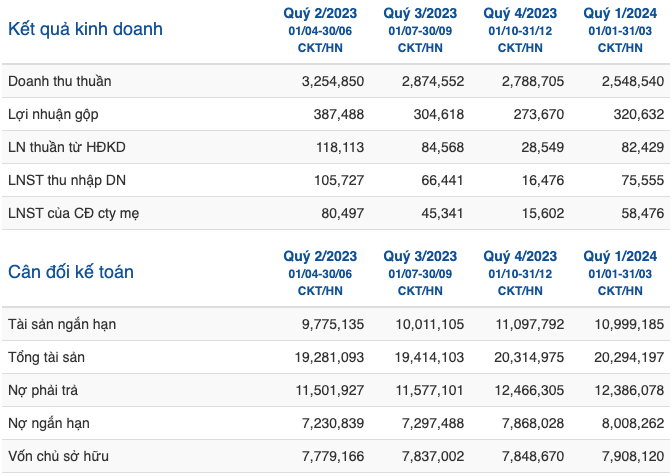Click total assets value 19,281,093
Screen dimensions: 672x476
coord(329,357)
